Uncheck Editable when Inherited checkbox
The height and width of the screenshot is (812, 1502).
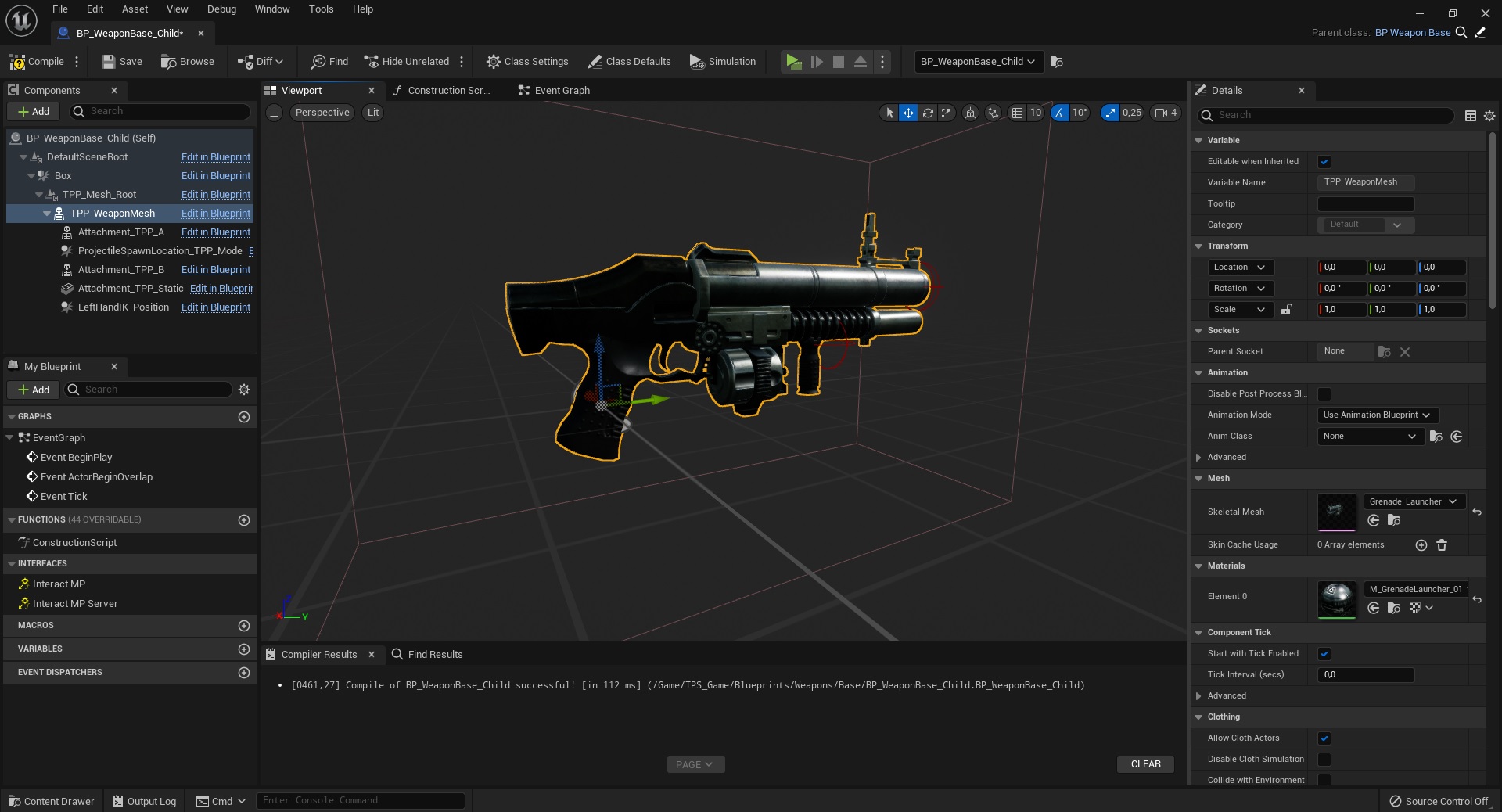(x=1324, y=162)
